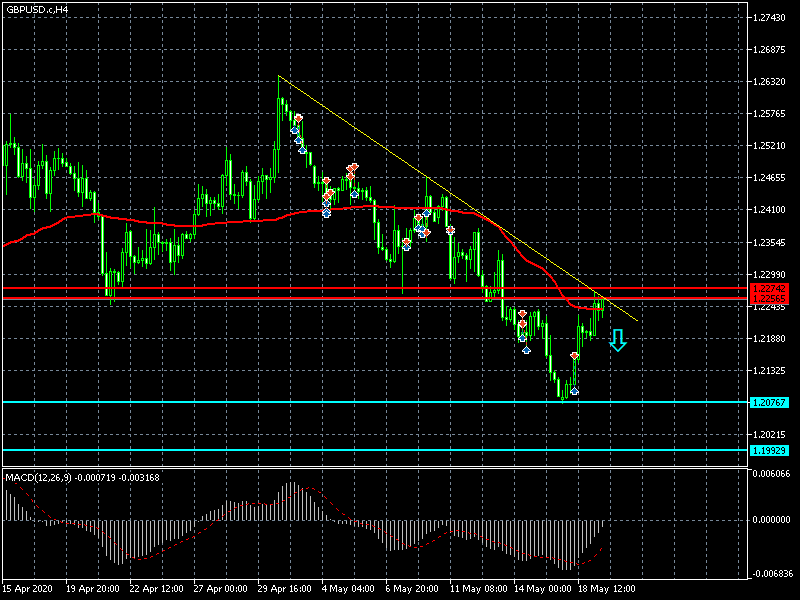Click the blue buy arrow at chart low
The width and height of the screenshot is (800, 600).
tap(574, 390)
